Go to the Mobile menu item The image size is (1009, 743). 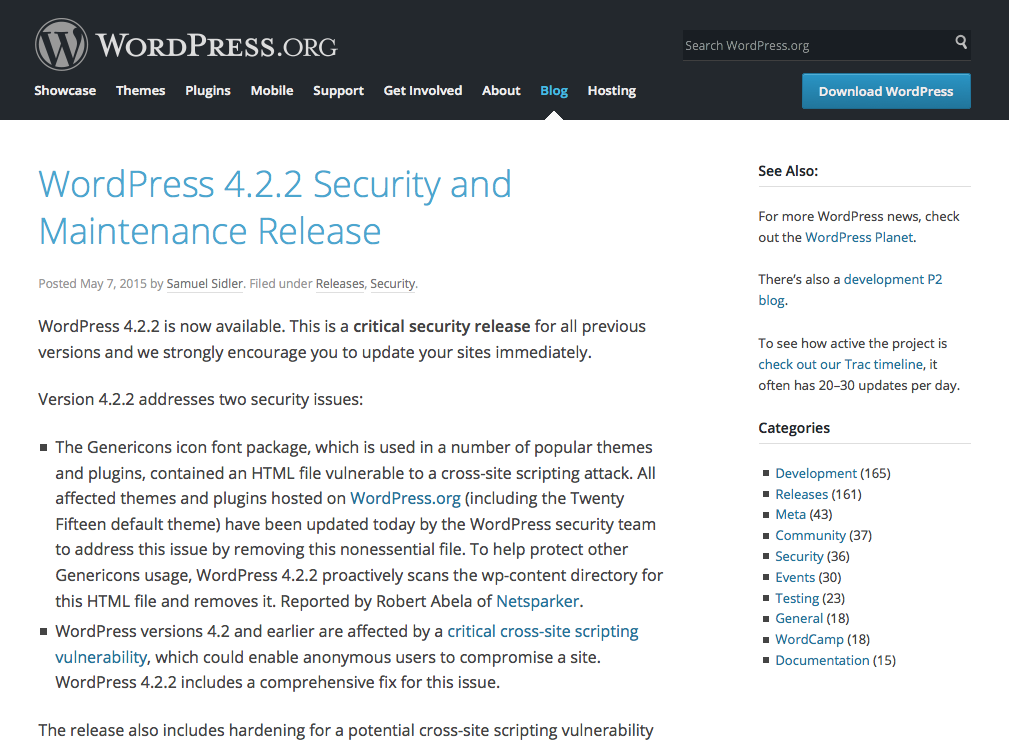272,91
